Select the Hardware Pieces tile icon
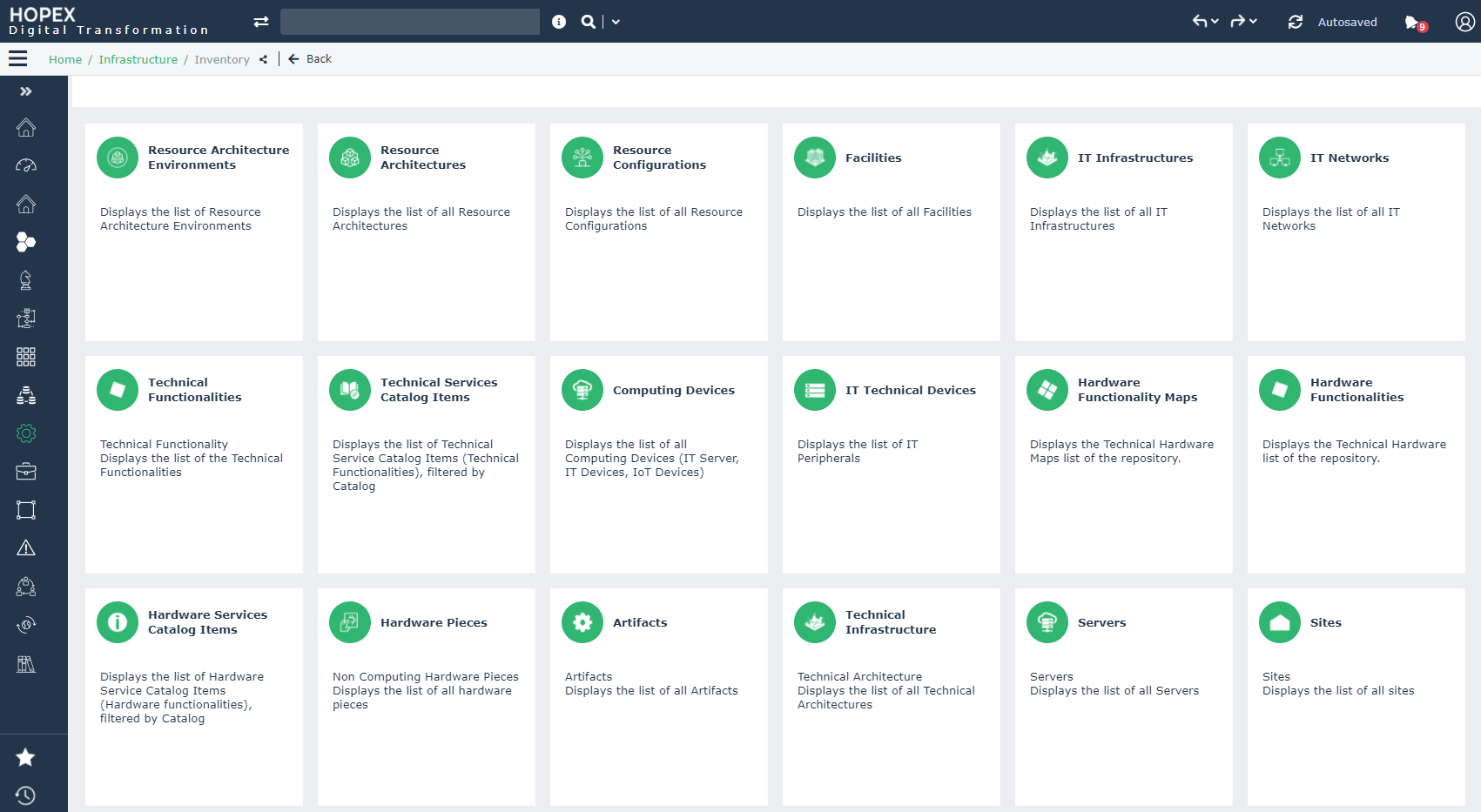Image resolution: width=1481 pixels, height=812 pixels. [349, 622]
